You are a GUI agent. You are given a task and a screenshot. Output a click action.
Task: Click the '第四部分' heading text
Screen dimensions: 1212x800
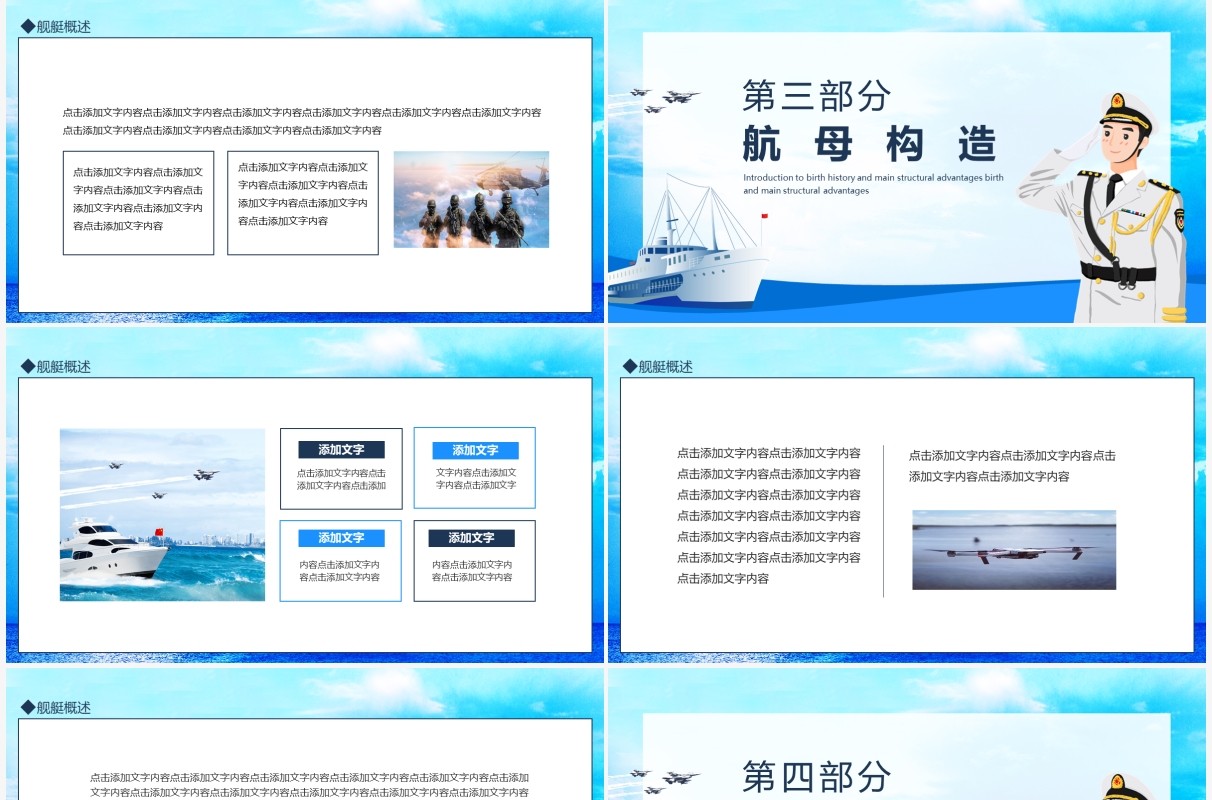click(817, 777)
